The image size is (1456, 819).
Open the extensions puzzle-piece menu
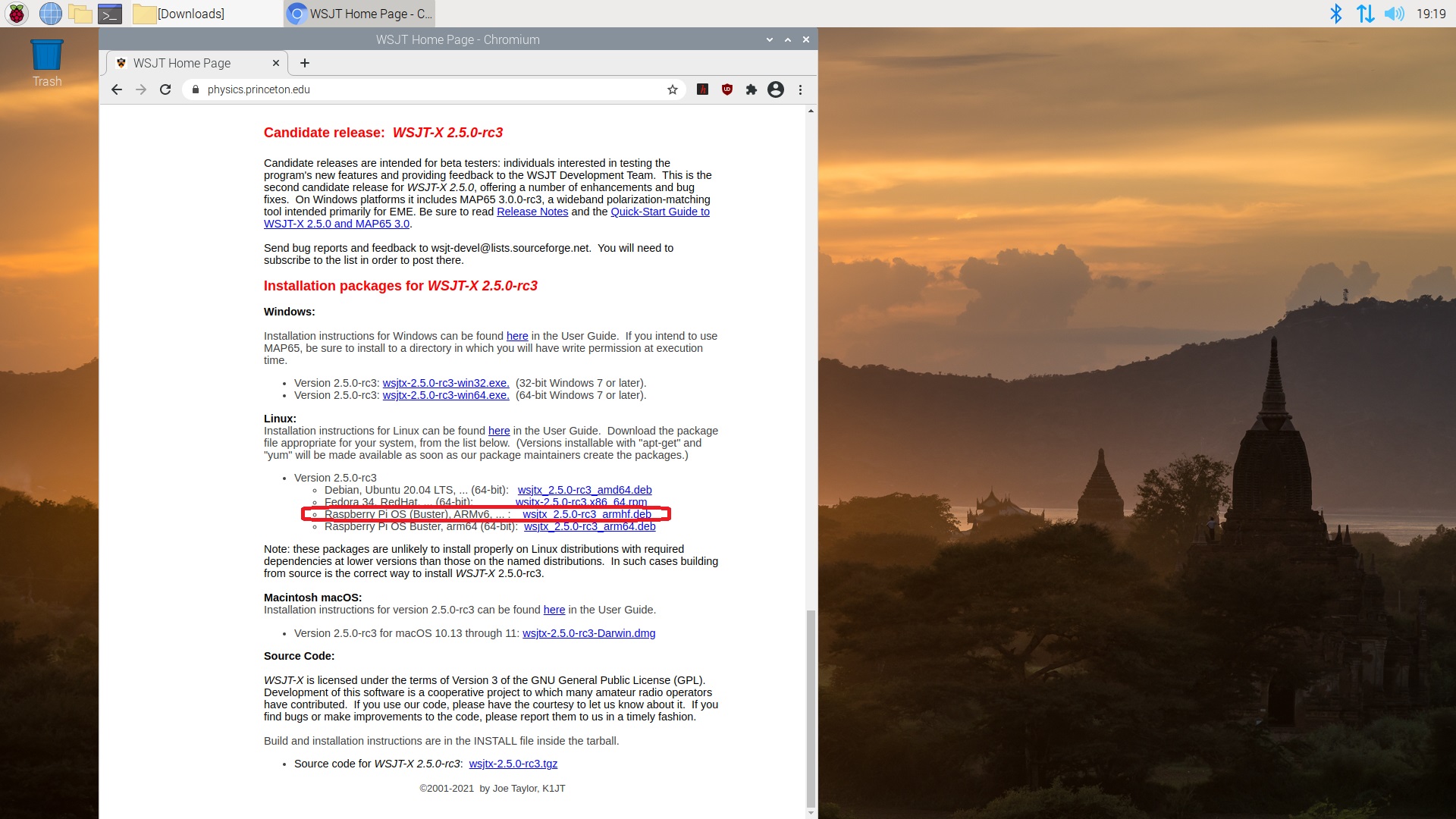click(x=751, y=89)
